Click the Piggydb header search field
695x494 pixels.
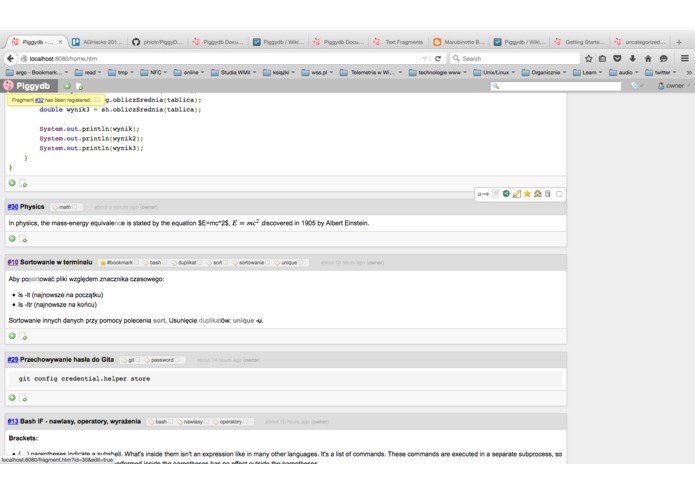(555, 86)
